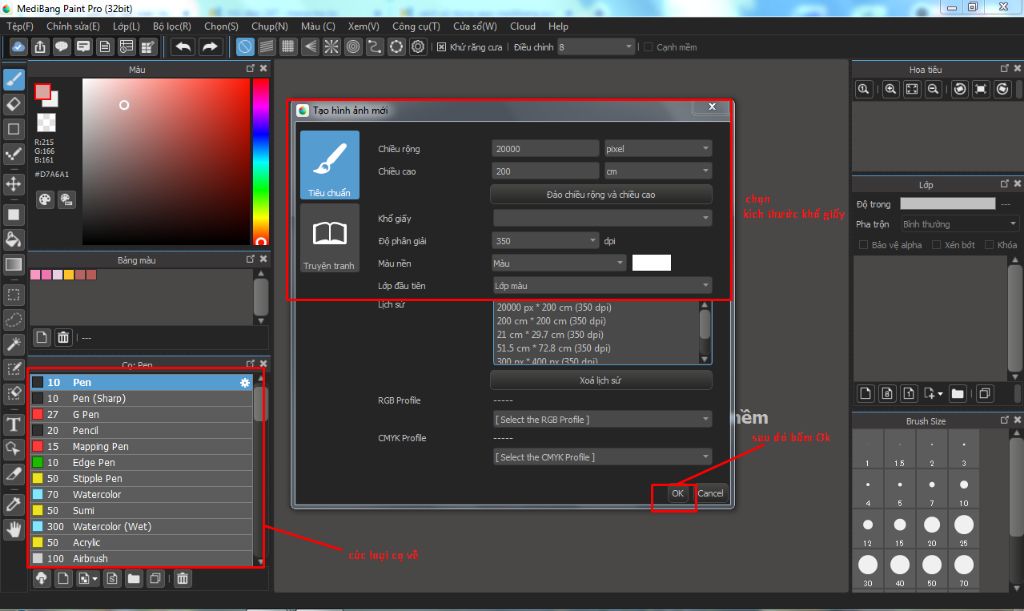Select Tiêu chuẩn canvas type

330,164
